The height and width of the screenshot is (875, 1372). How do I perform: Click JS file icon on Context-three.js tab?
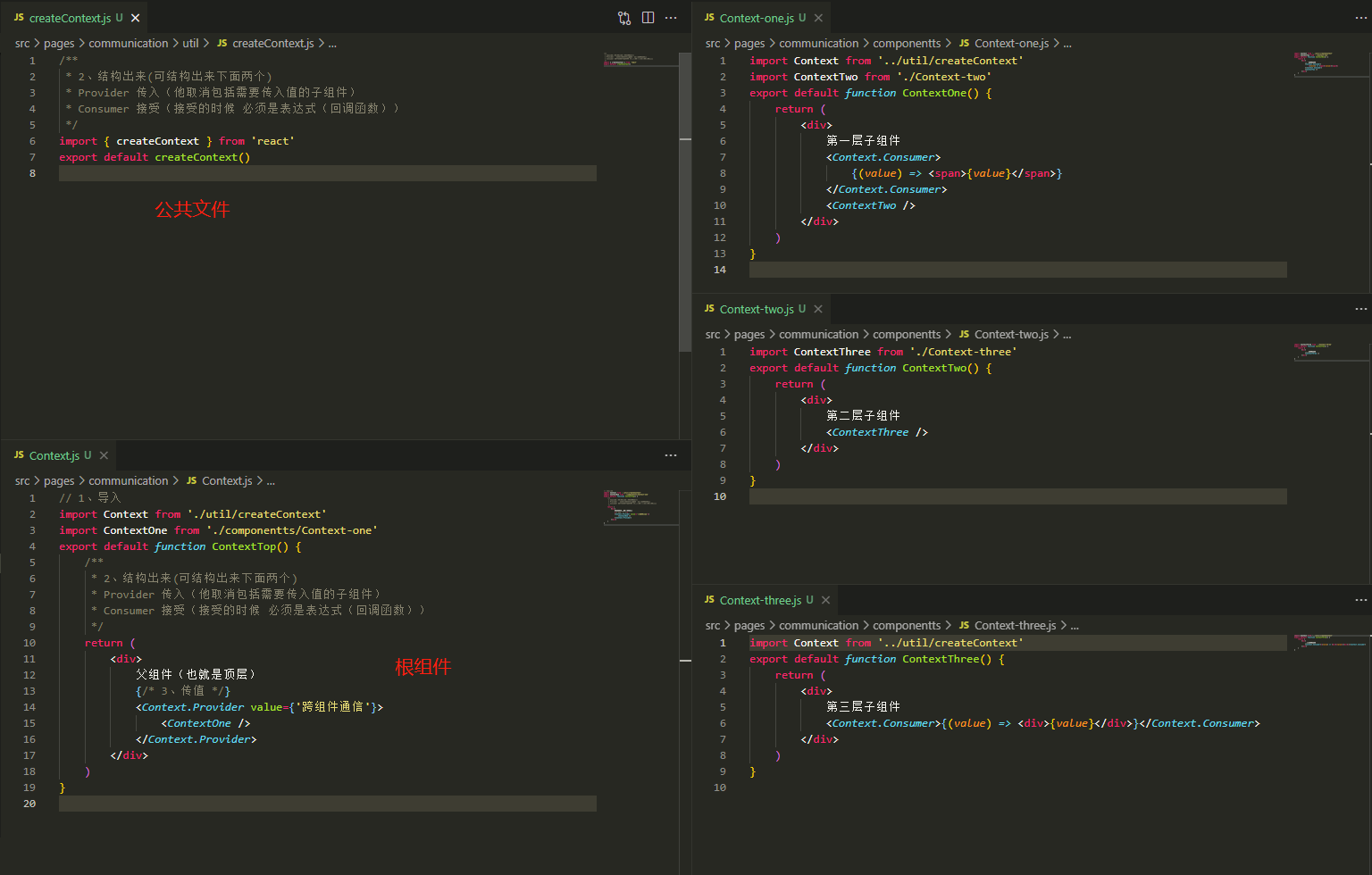709,600
